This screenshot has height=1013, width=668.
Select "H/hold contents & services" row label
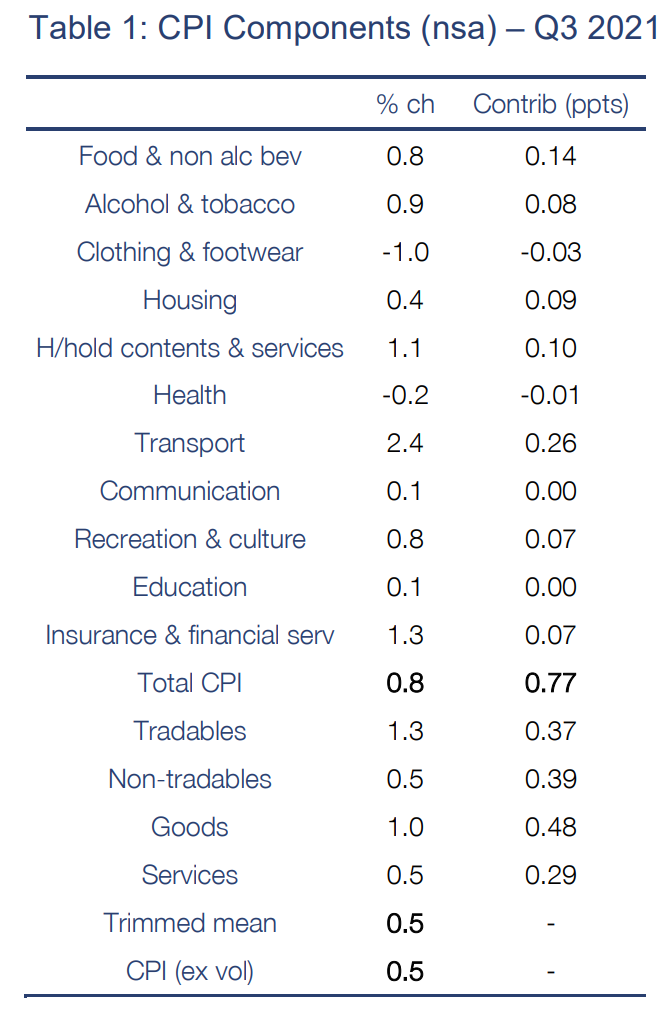pyautogui.click(x=190, y=348)
